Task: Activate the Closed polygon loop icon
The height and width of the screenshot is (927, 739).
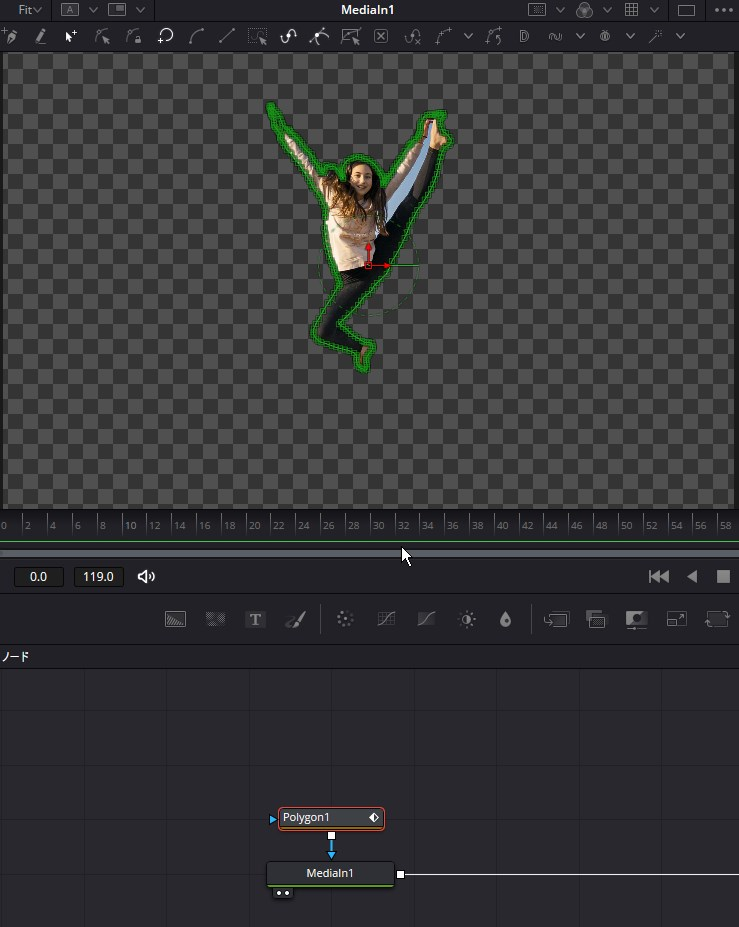Action: click(166, 36)
